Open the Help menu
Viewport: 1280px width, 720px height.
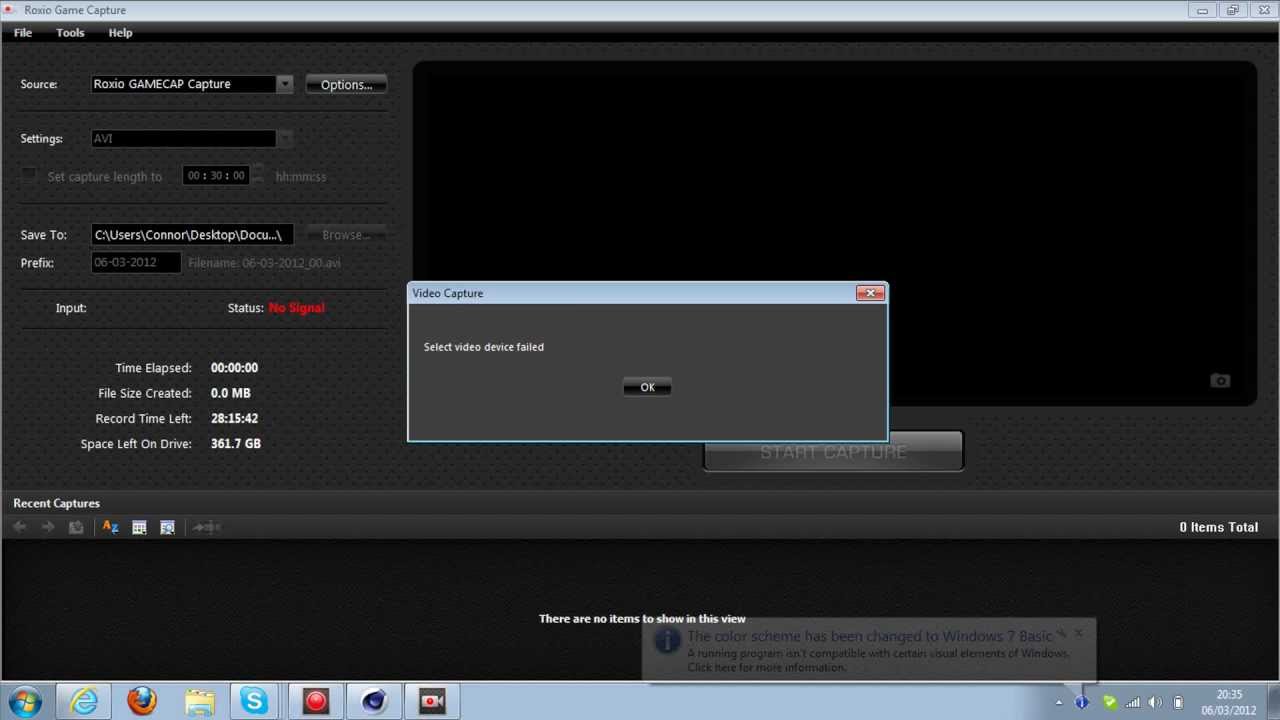tap(120, 32)
